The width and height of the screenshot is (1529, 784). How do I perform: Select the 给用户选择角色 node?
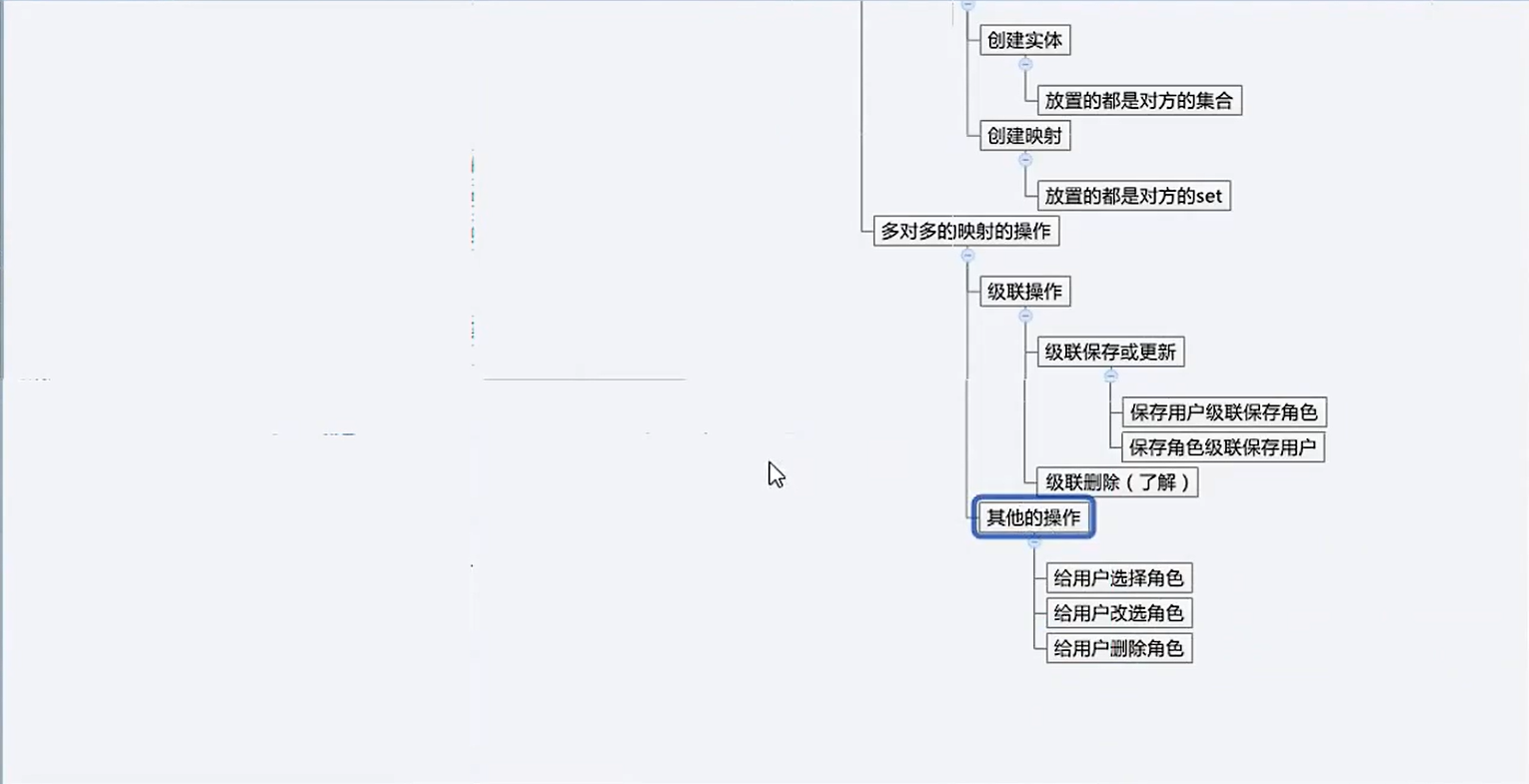(1119, 577)
